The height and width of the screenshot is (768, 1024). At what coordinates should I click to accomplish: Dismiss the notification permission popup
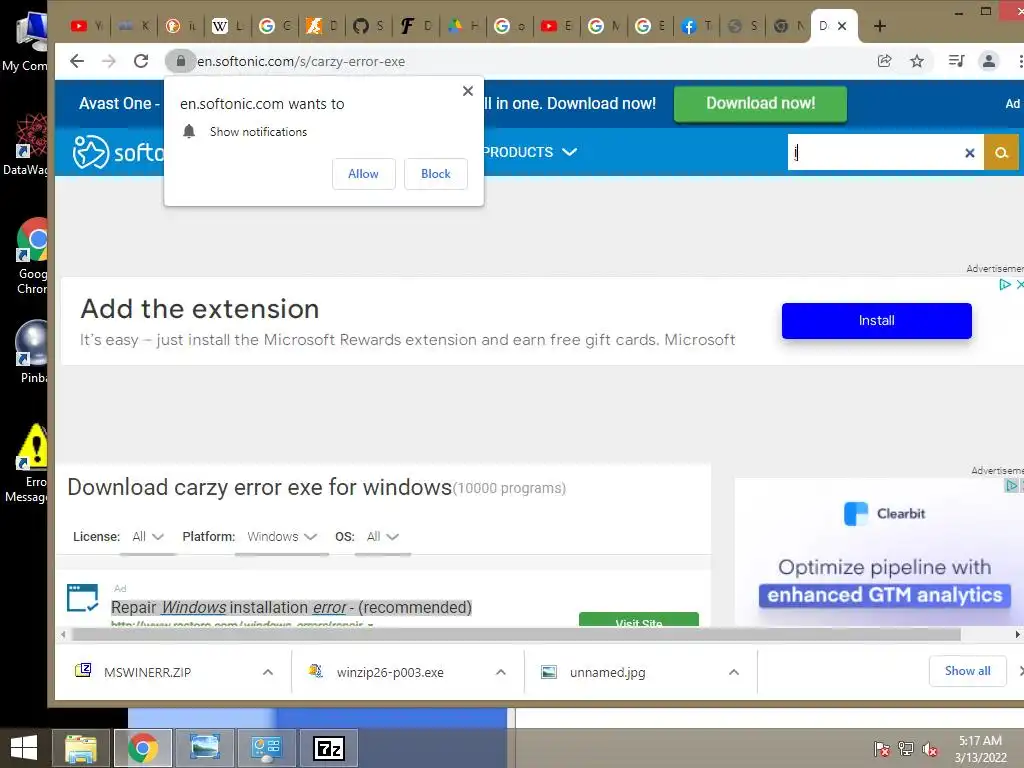coord(468,91)
